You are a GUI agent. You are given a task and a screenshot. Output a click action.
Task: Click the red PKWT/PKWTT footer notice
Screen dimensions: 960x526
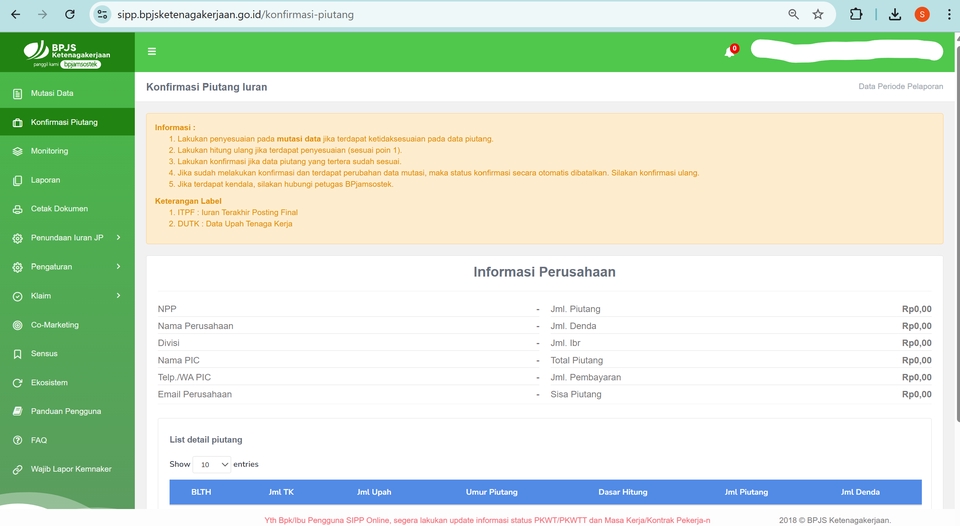pos(487,520)
